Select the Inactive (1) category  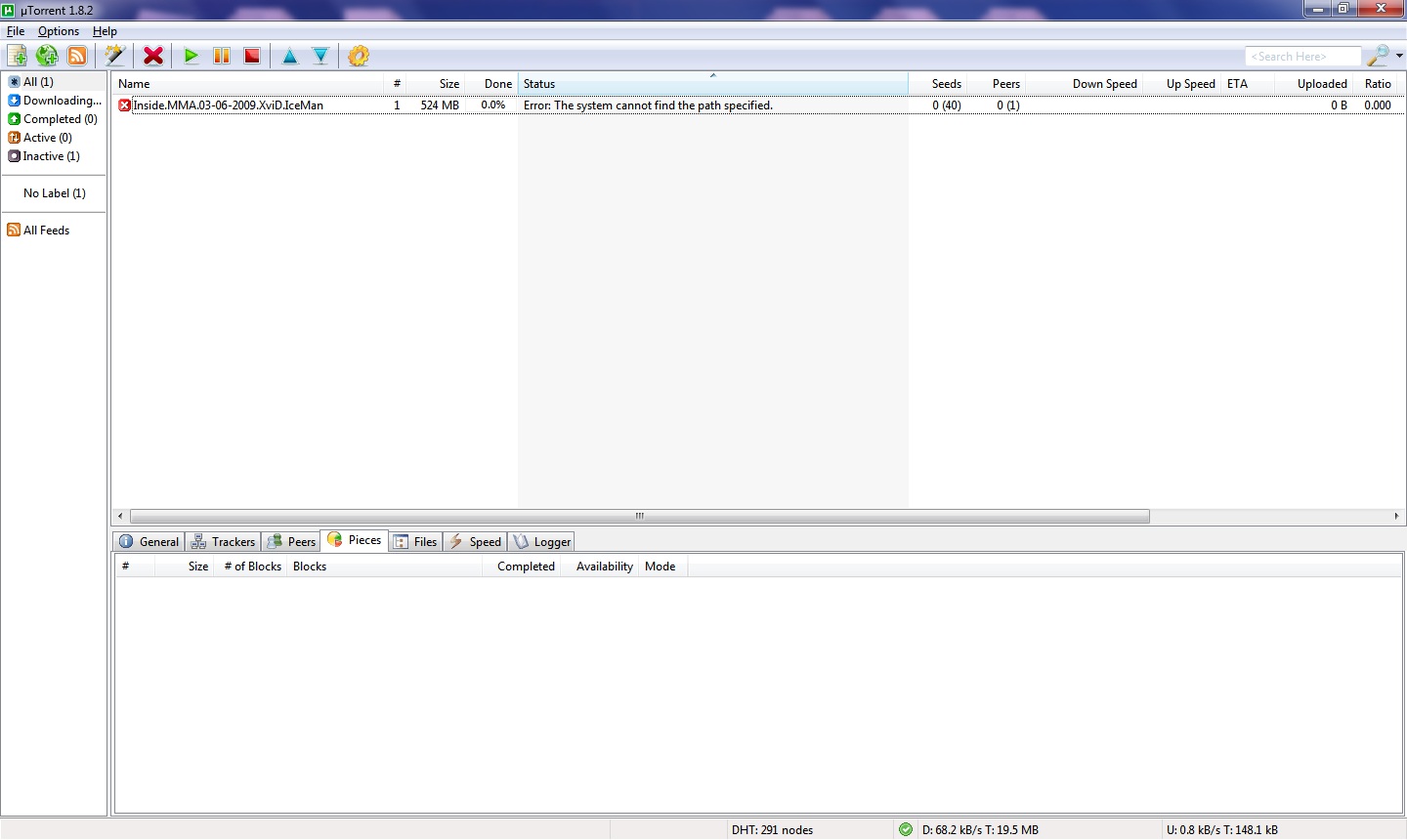click(x=55, y=156)
